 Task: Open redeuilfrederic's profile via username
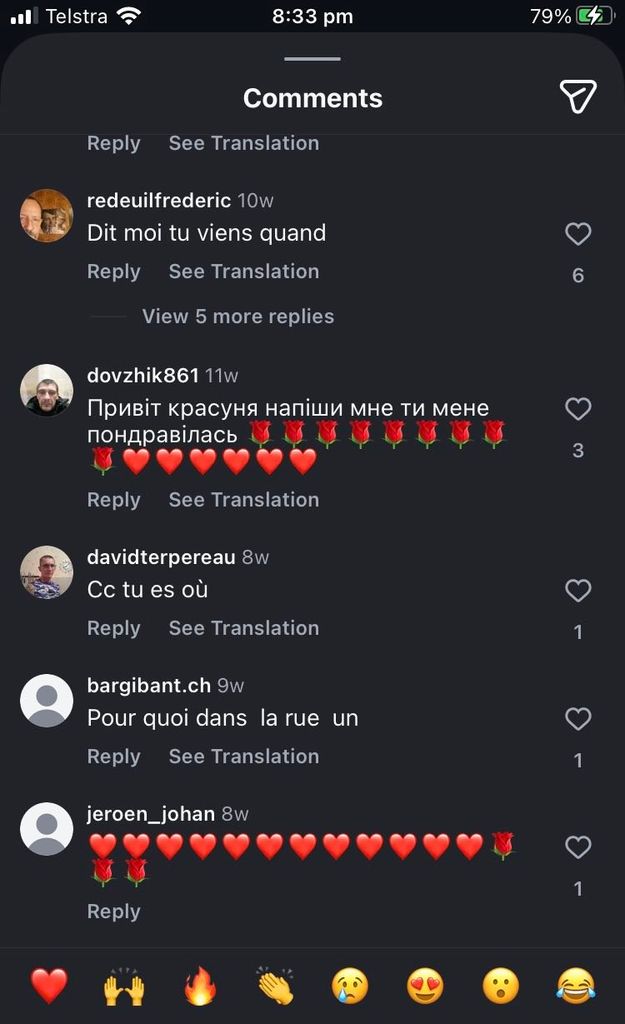(x=159, y=200)
